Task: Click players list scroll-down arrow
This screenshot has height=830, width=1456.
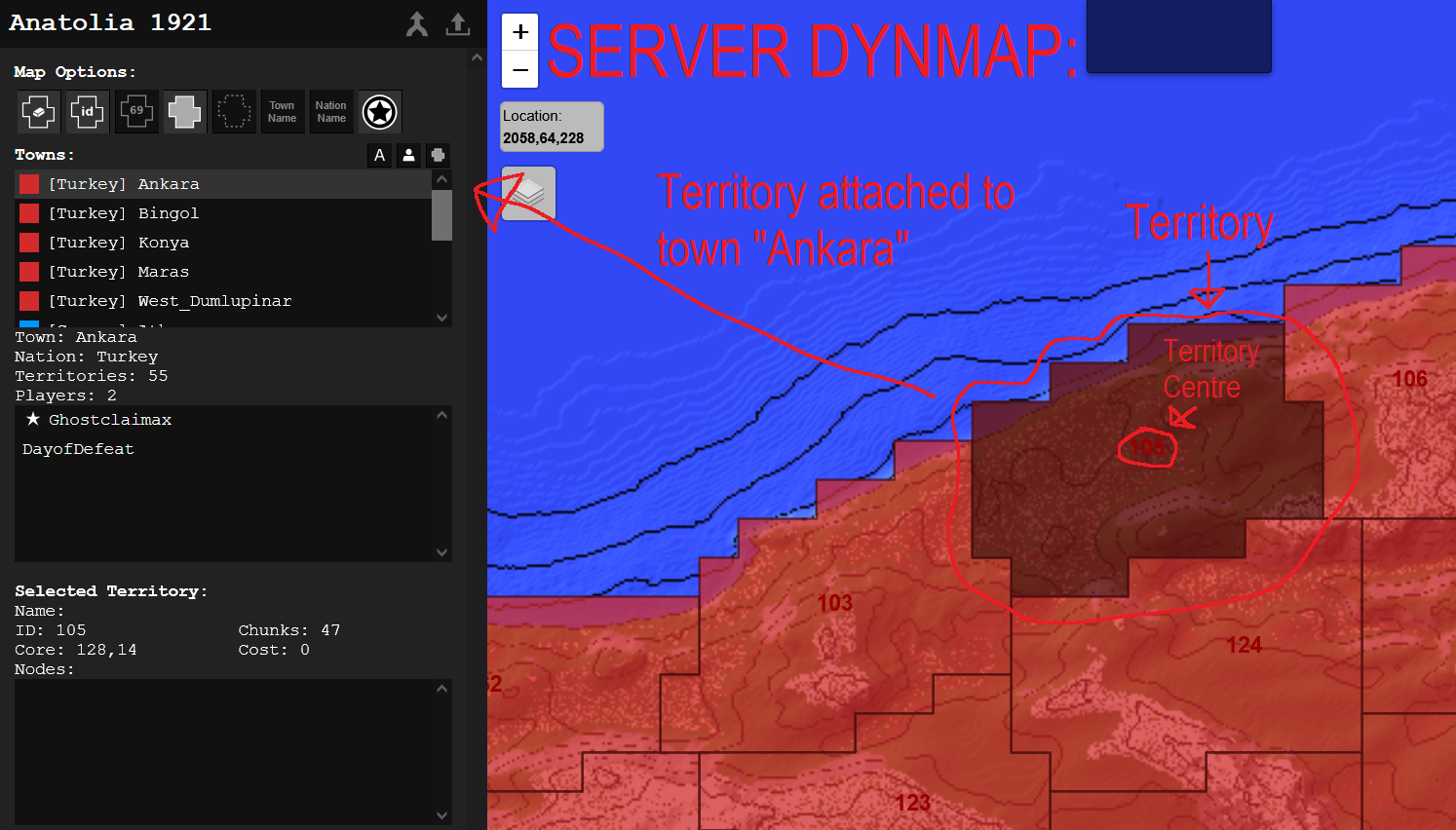Action: tap(442, 552)
